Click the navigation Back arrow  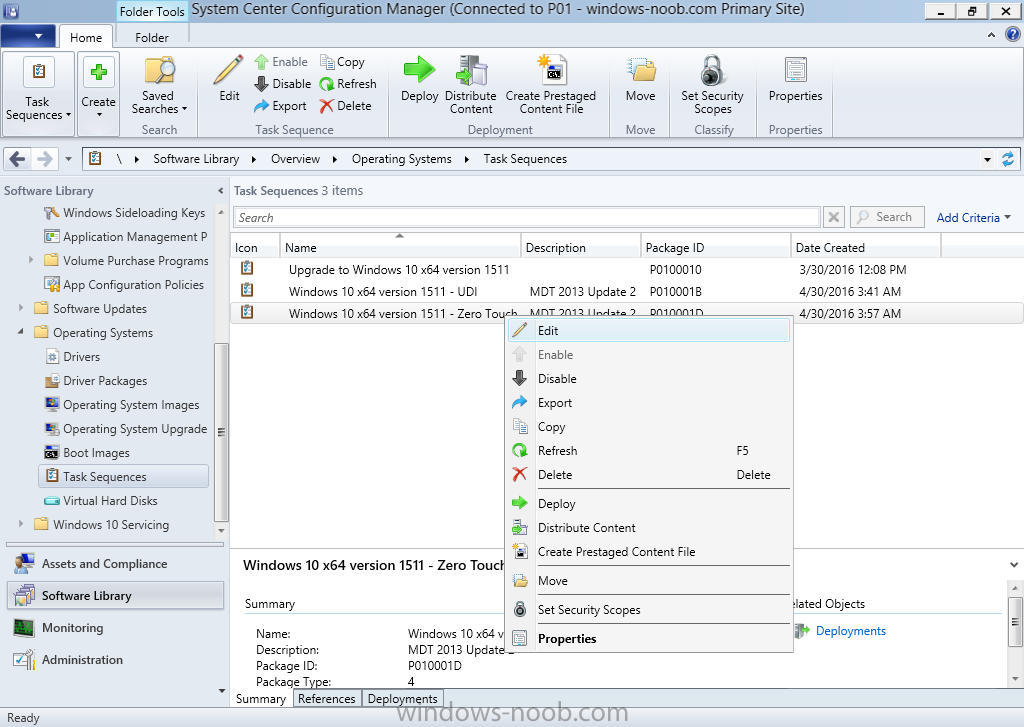tap(18, 159)
